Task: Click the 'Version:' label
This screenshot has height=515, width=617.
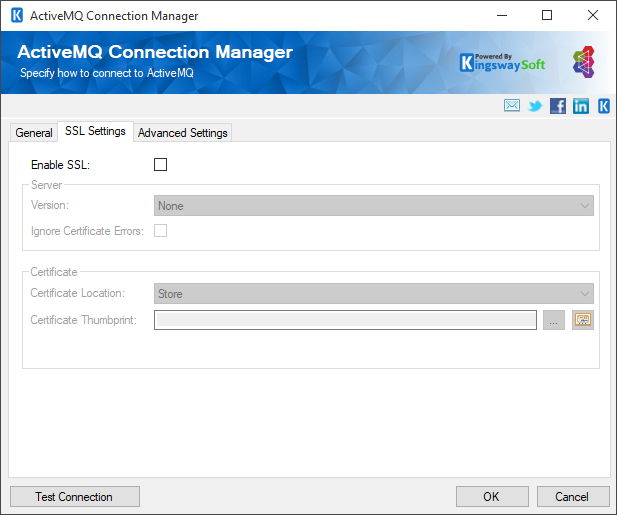Action: point(50,205)
